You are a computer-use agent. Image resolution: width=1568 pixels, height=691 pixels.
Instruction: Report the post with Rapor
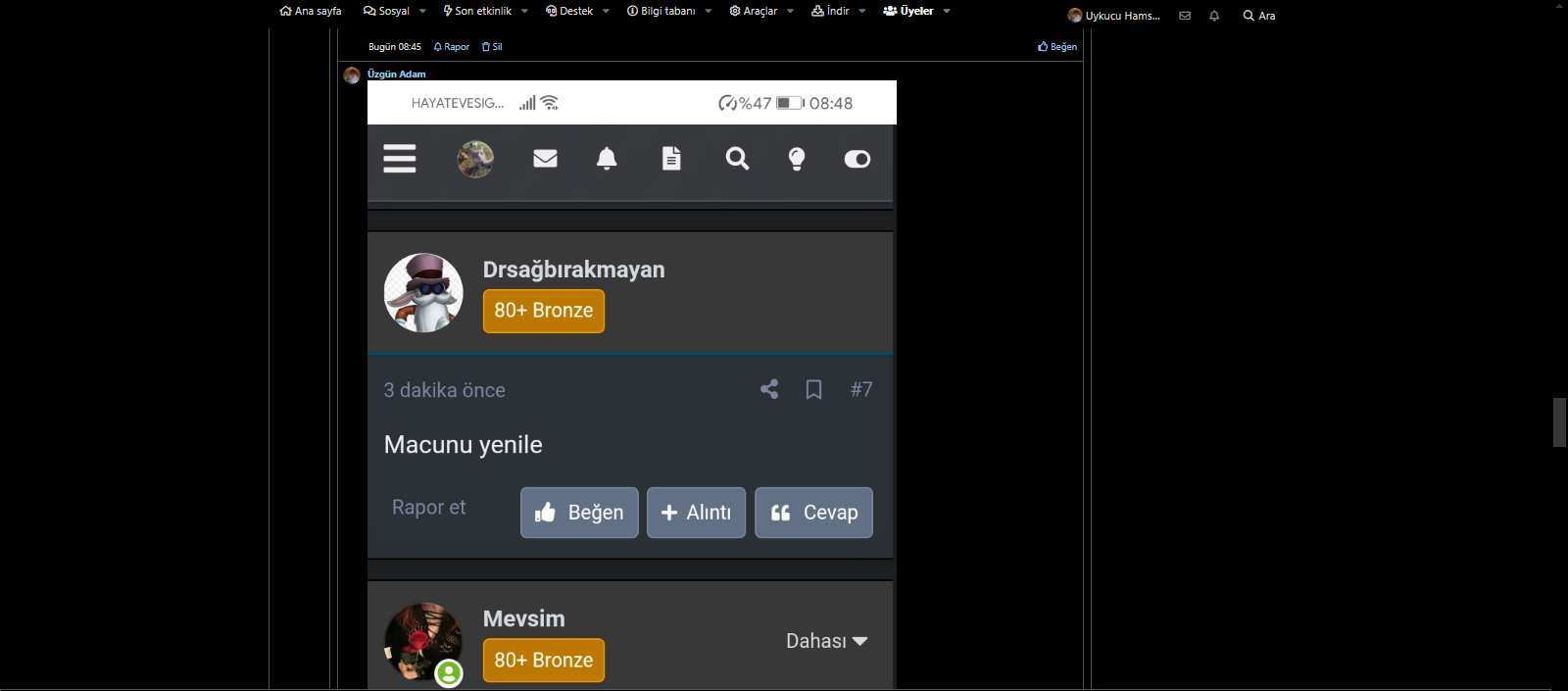point(452,47)
